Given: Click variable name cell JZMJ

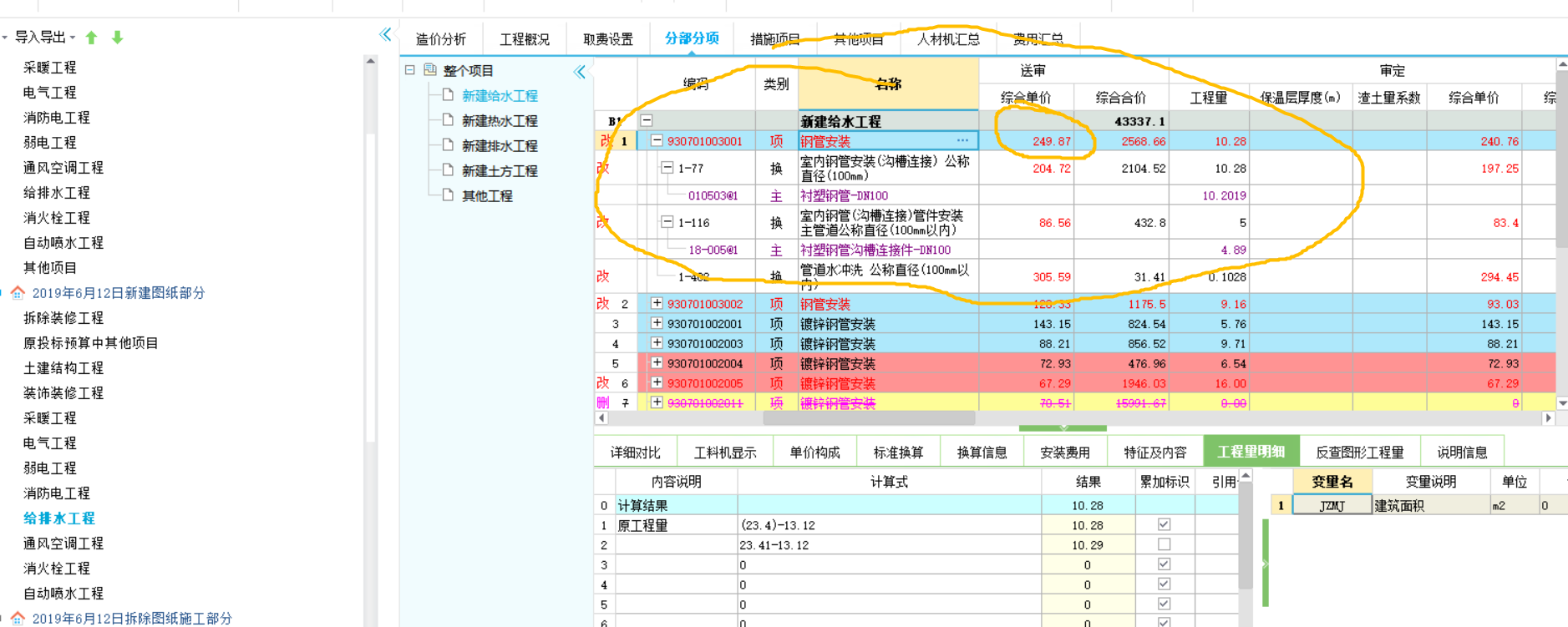Looking at the screenshot, I should (1332, 505).
